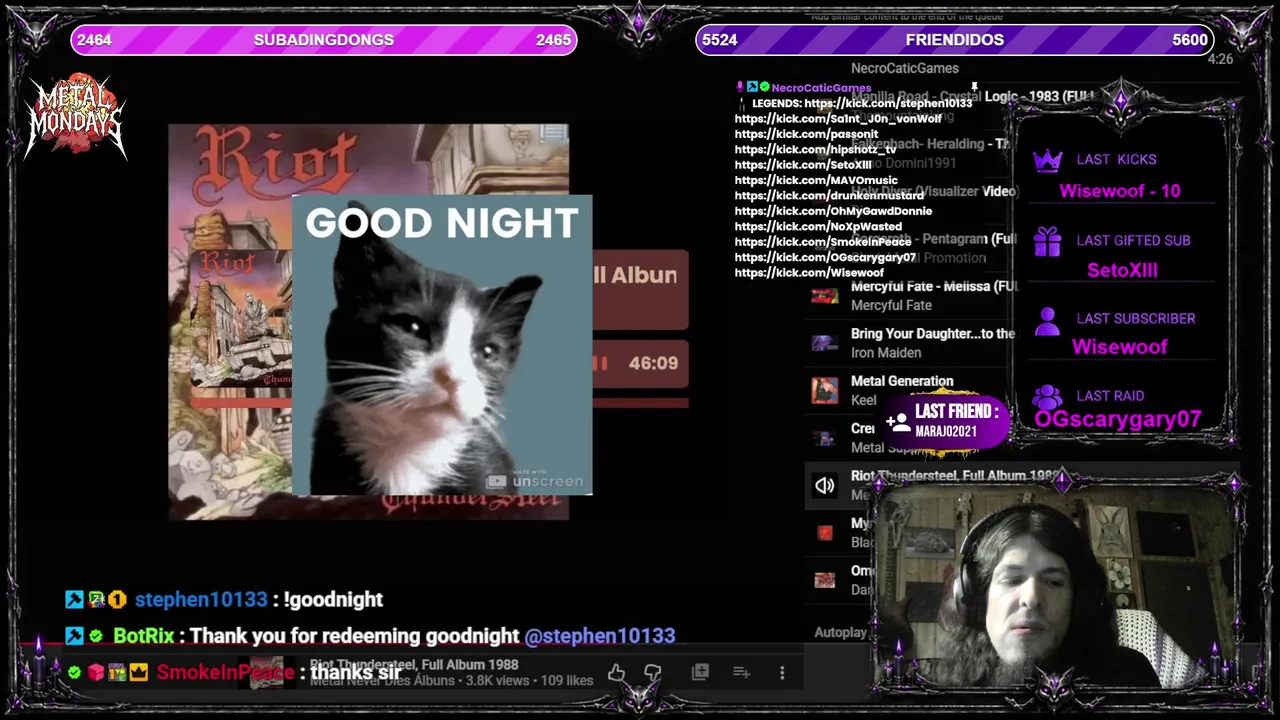The height and width of the screenshot is (720, 1280).
Task: Open the kick.com/MAVOmusic link
Action: (816, 180)
